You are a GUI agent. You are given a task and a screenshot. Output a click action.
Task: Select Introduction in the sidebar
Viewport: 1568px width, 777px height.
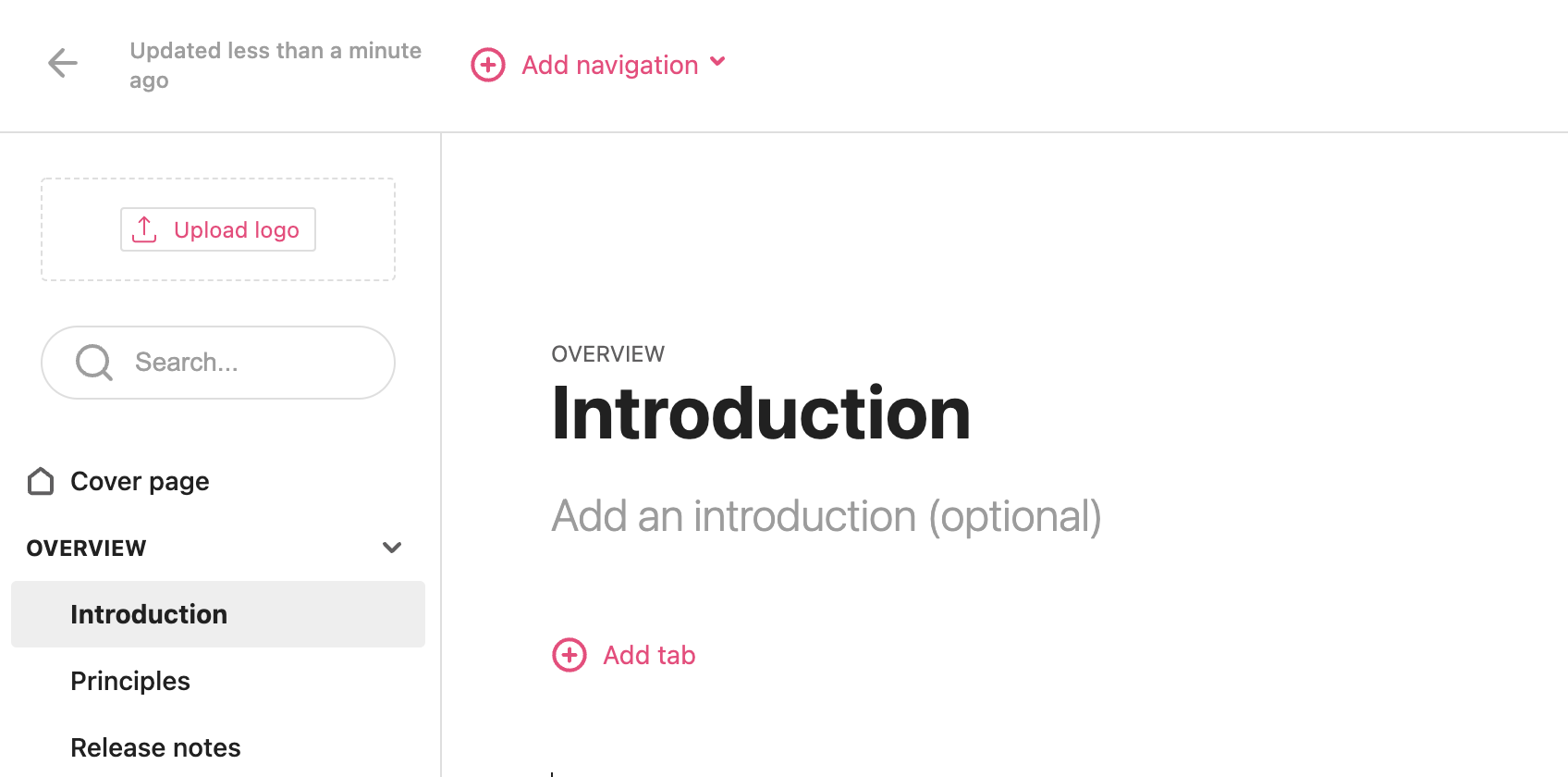(x=149, y=613)
